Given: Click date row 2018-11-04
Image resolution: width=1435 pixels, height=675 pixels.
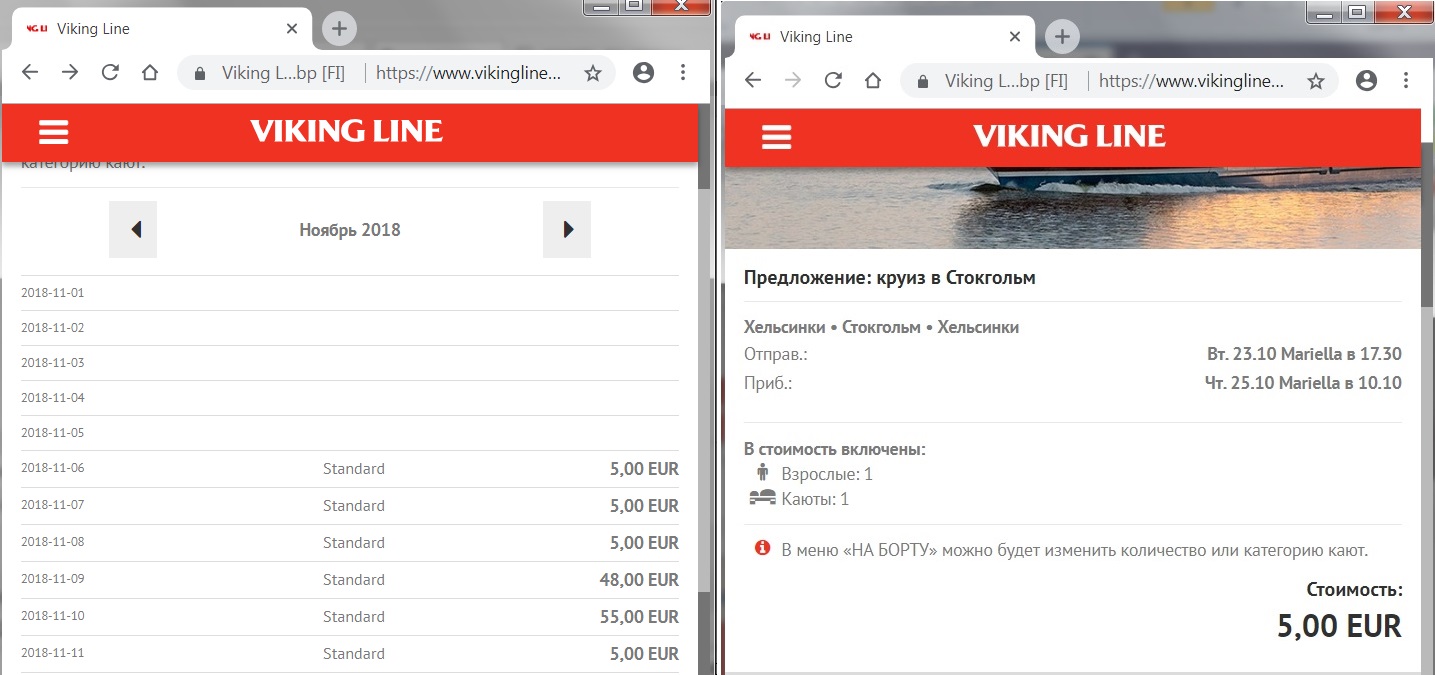Looking at the screenshot, I should click(x=350, y=398).
